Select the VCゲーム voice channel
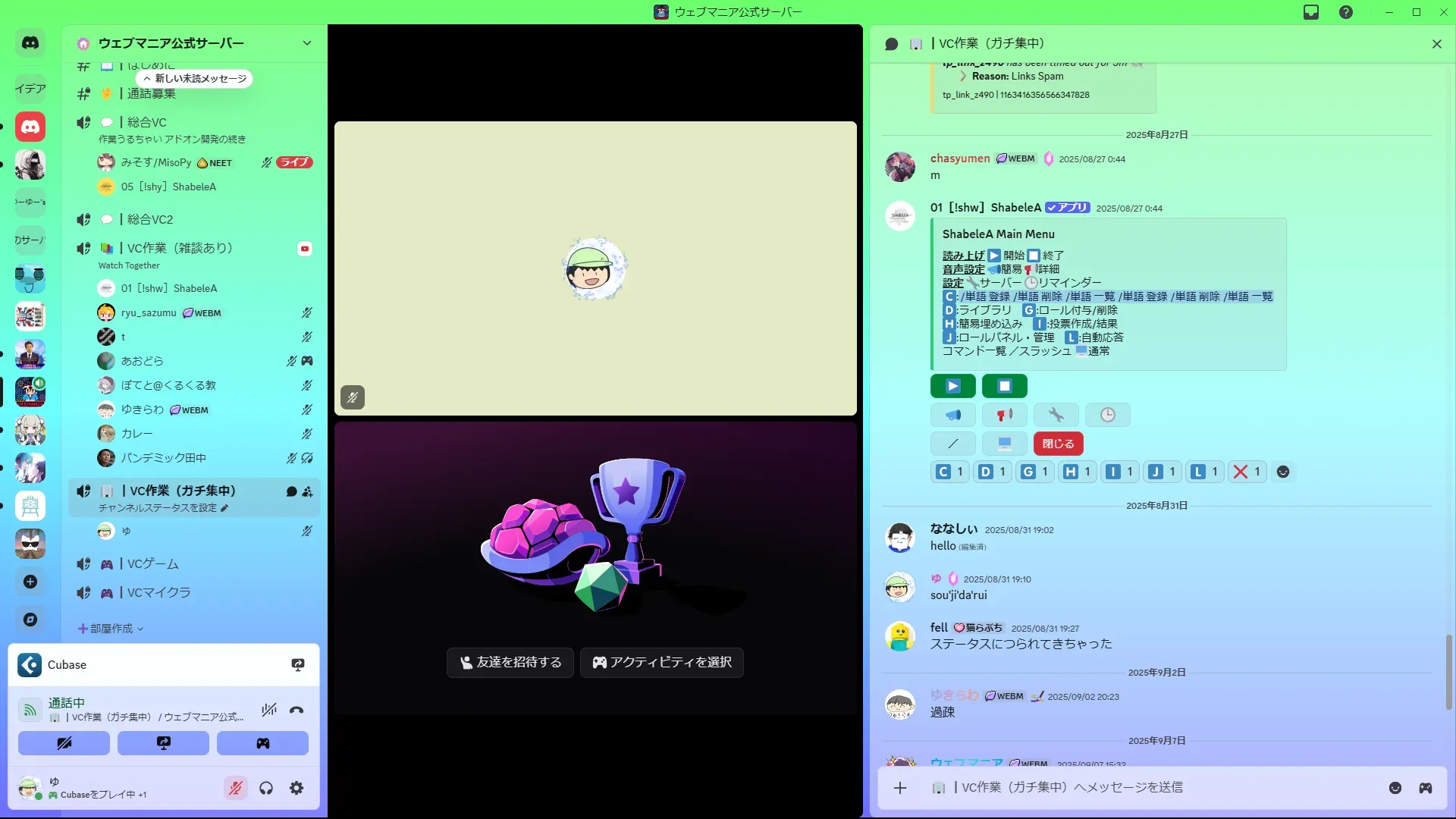This screenshot has height=819, width=1456. tap(152, 564)
